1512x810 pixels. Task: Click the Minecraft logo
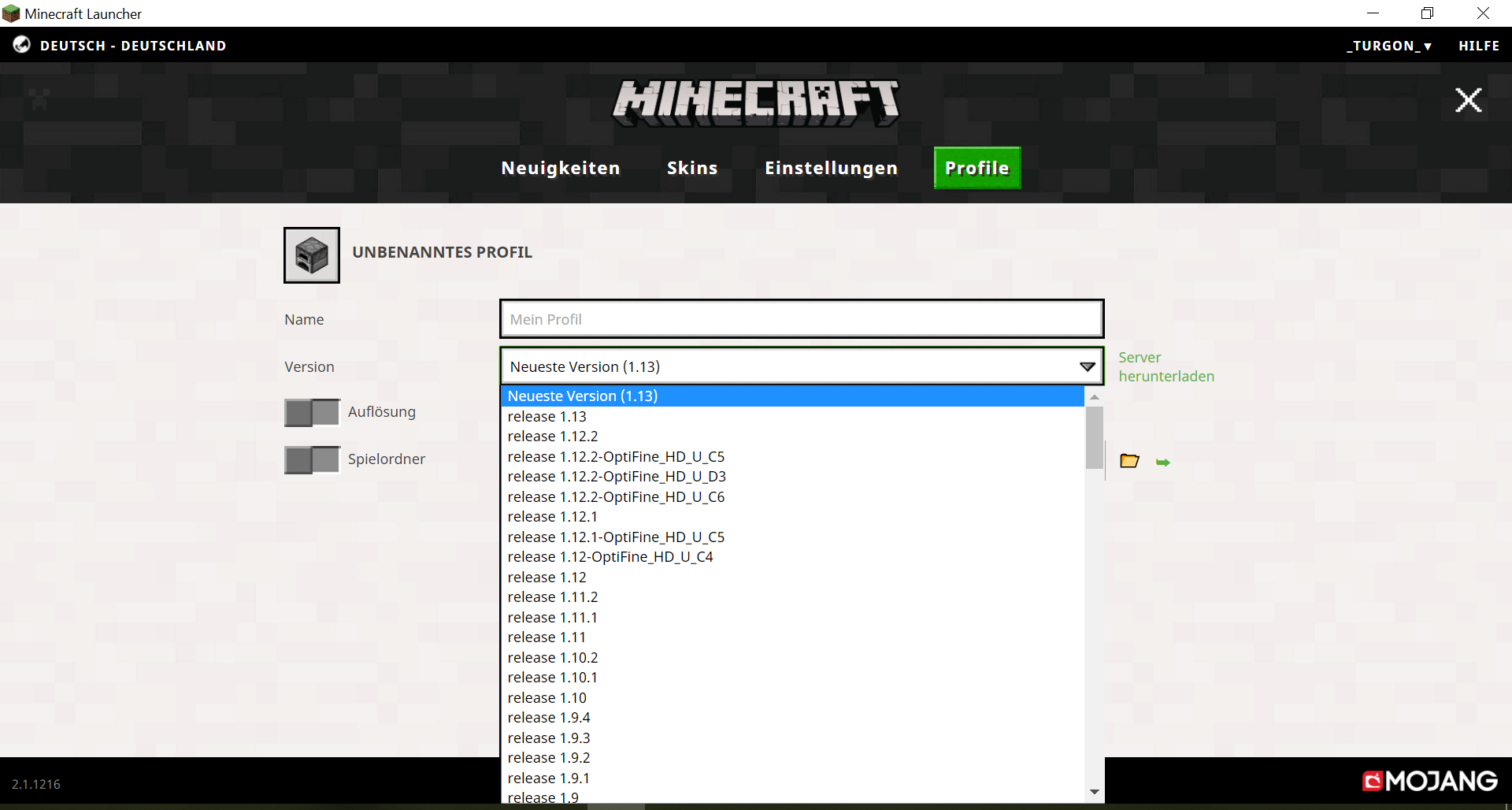point(756,102)
